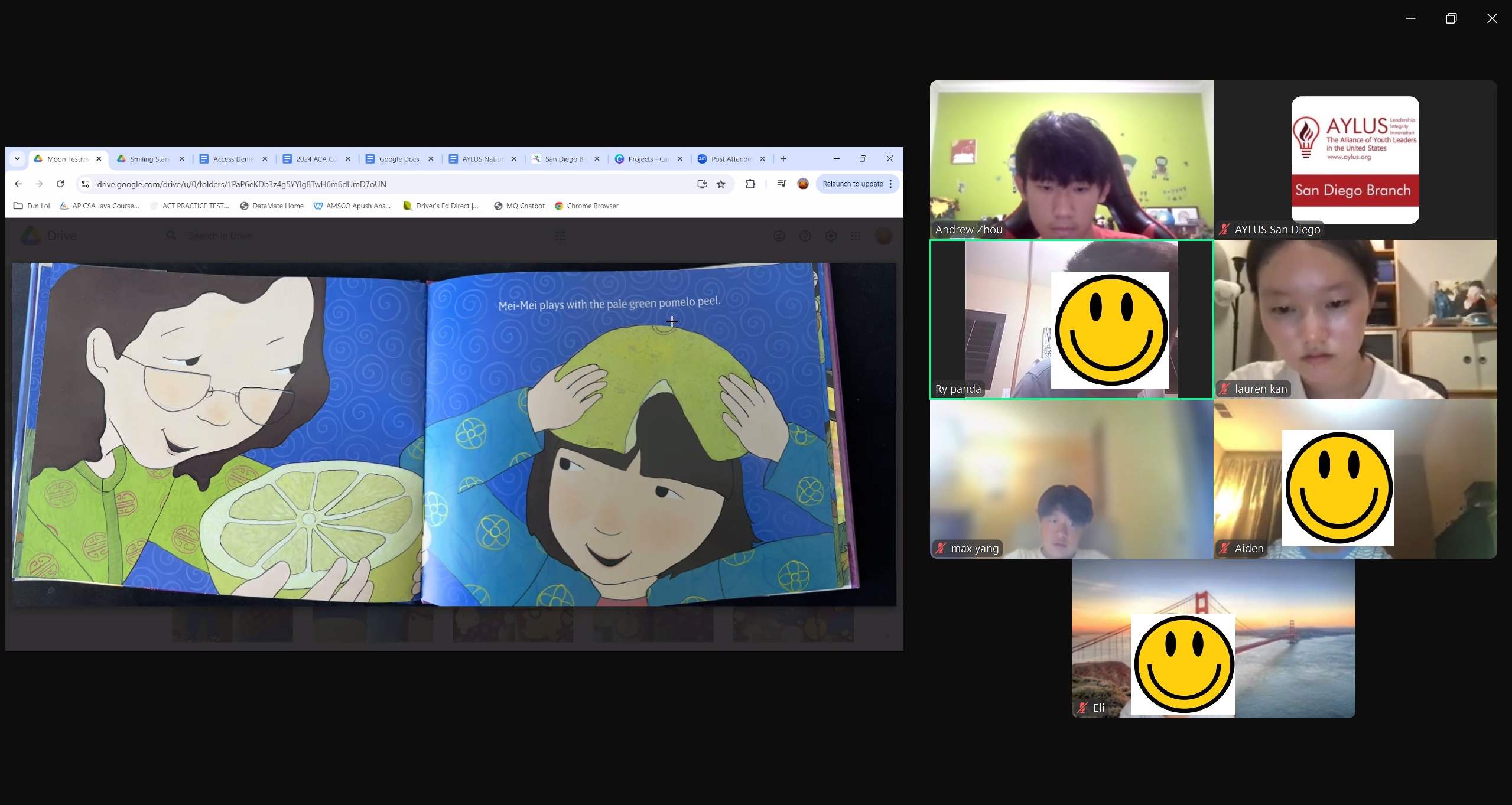The width and height of the screenshot is (1512, 805).
Task: Click the Search in Drive field
Action: [x=366, y=236]
